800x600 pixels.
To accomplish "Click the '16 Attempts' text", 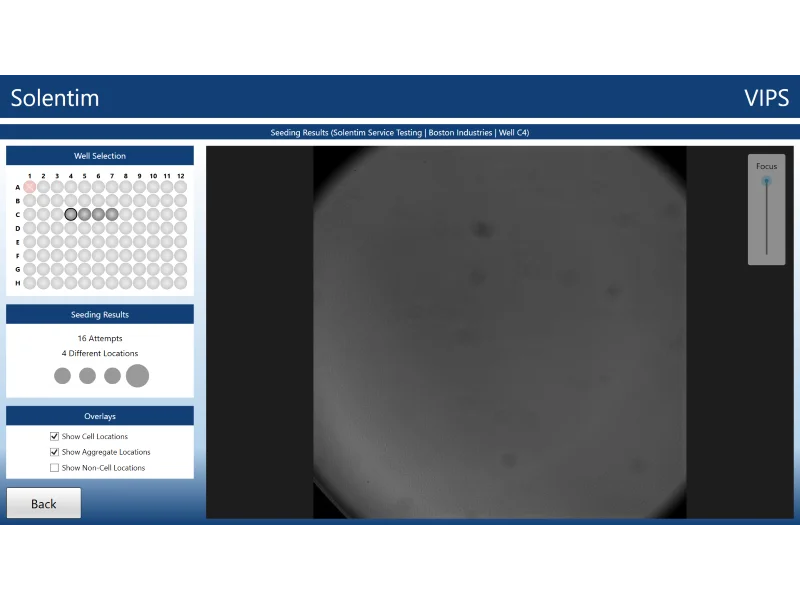I will tap(100, 338).
